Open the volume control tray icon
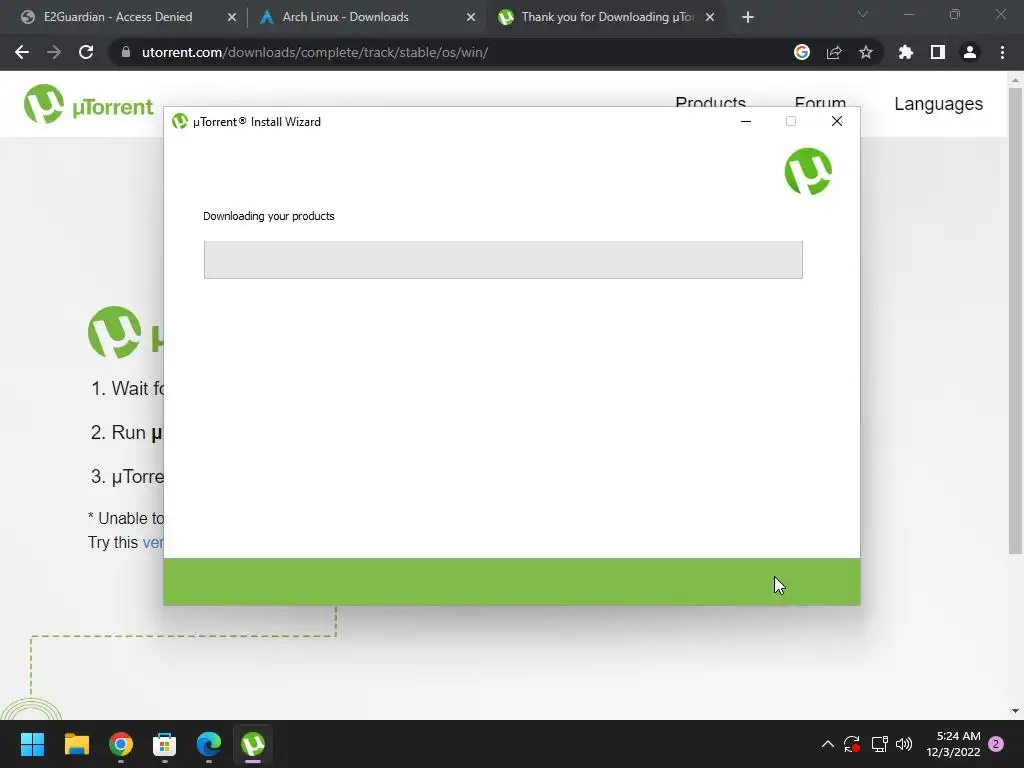 [x=904, y=744]
